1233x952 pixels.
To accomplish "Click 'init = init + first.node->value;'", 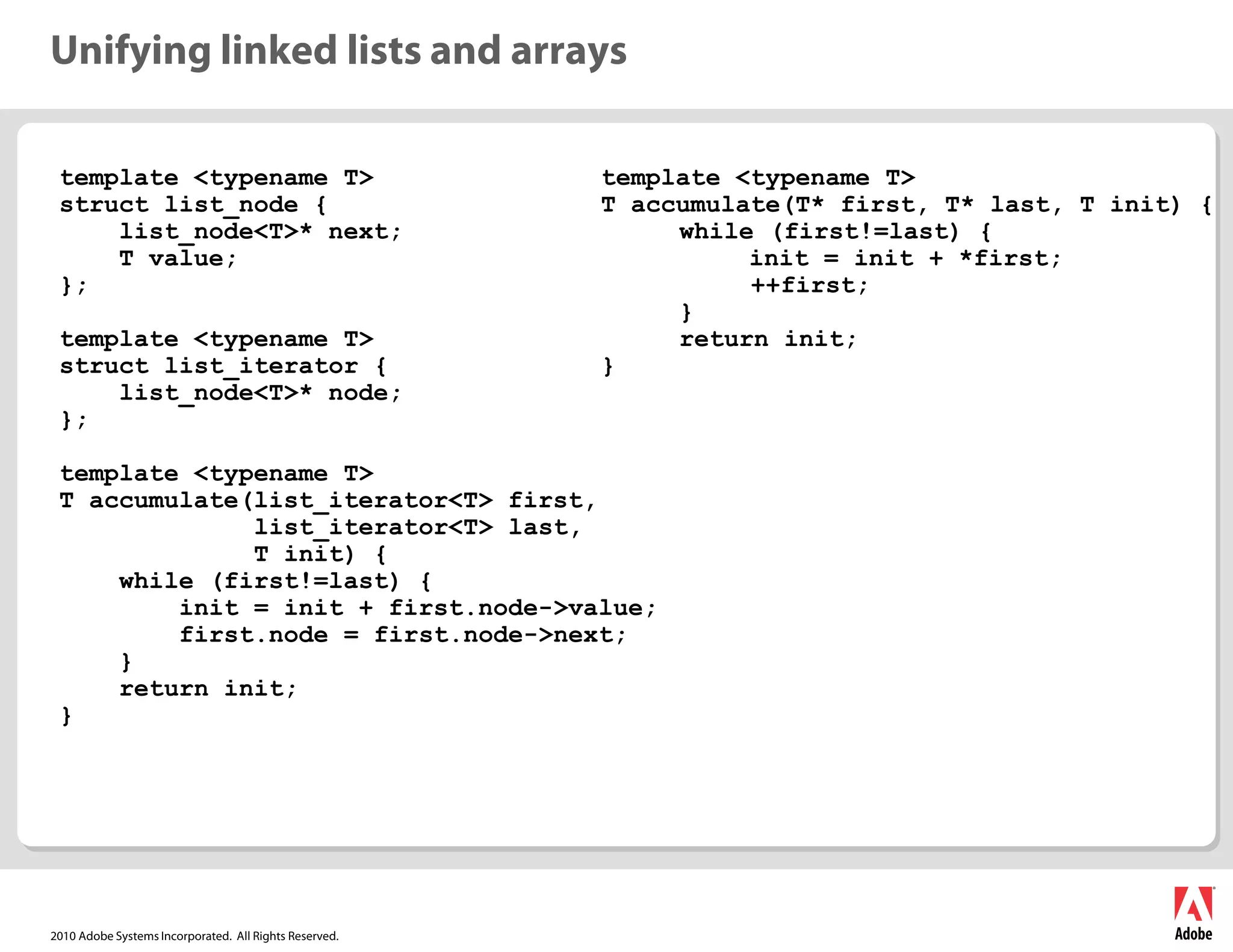I will (417, 608).
